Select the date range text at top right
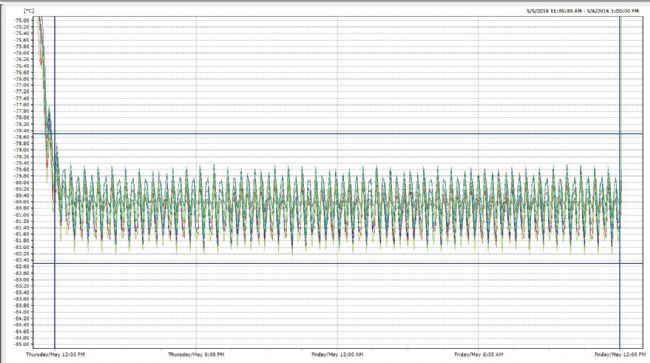This screenshot has width=650, height=363. click(x=583, y=11)
